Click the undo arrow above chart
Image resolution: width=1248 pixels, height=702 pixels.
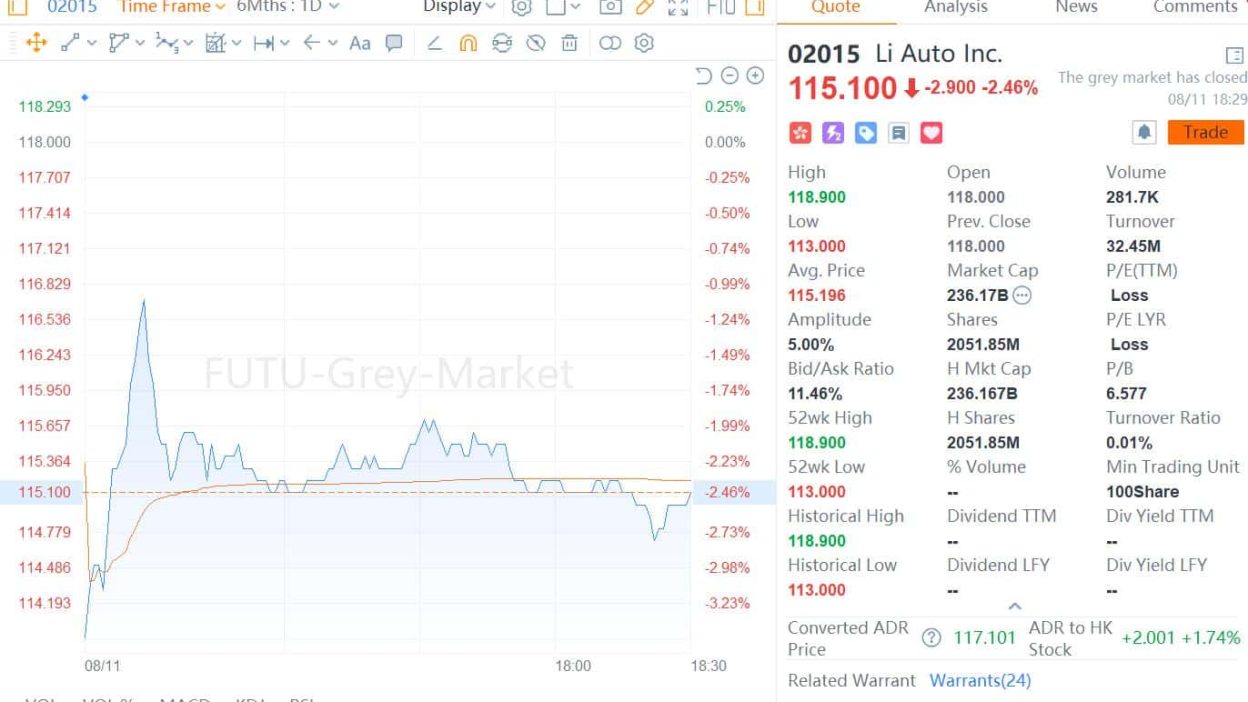tap(703, 76)
